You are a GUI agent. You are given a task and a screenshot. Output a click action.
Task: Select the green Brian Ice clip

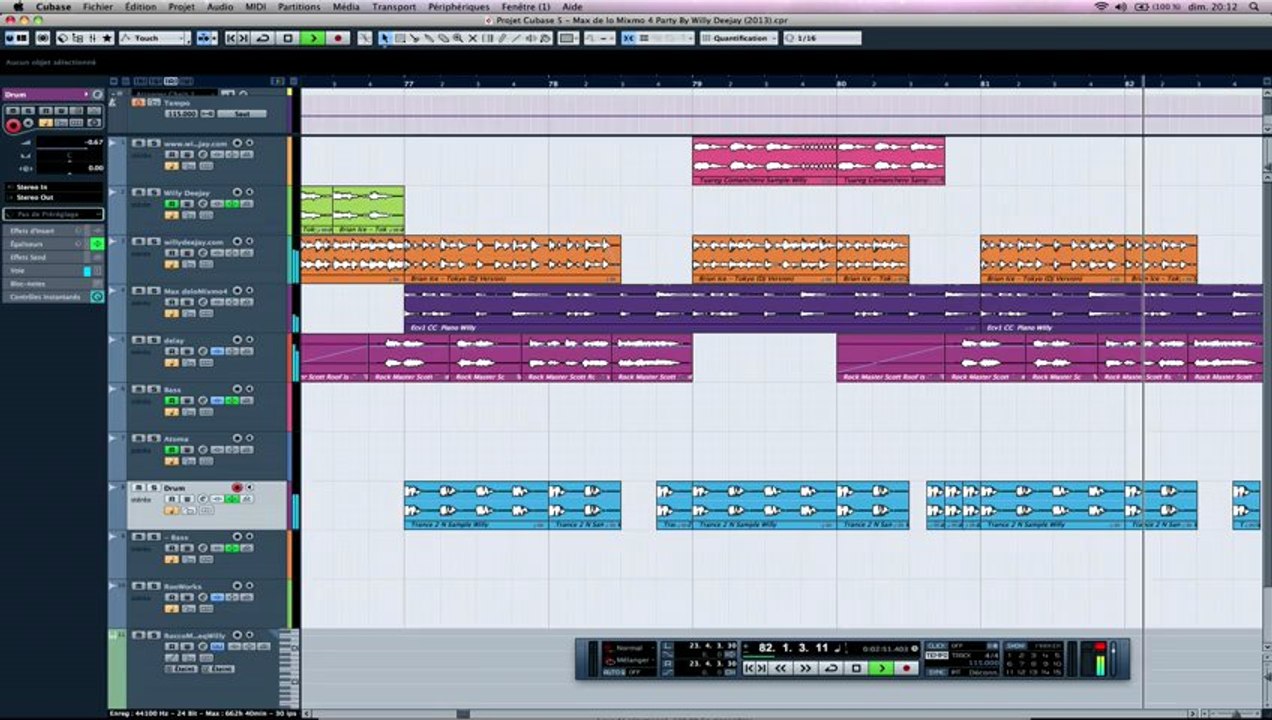click(368, 210)
